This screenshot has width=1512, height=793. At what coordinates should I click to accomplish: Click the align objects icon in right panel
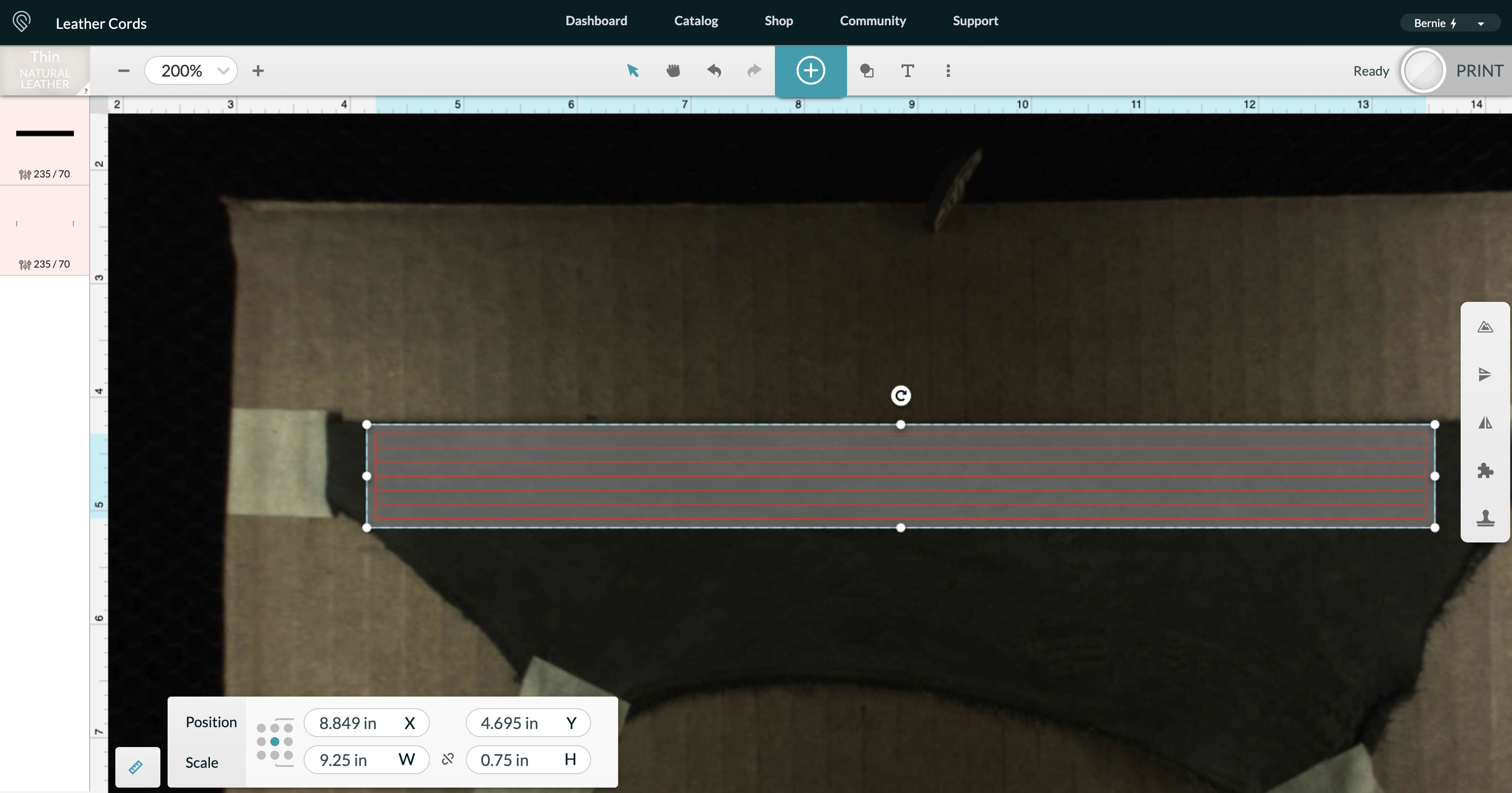(1485, 374)
